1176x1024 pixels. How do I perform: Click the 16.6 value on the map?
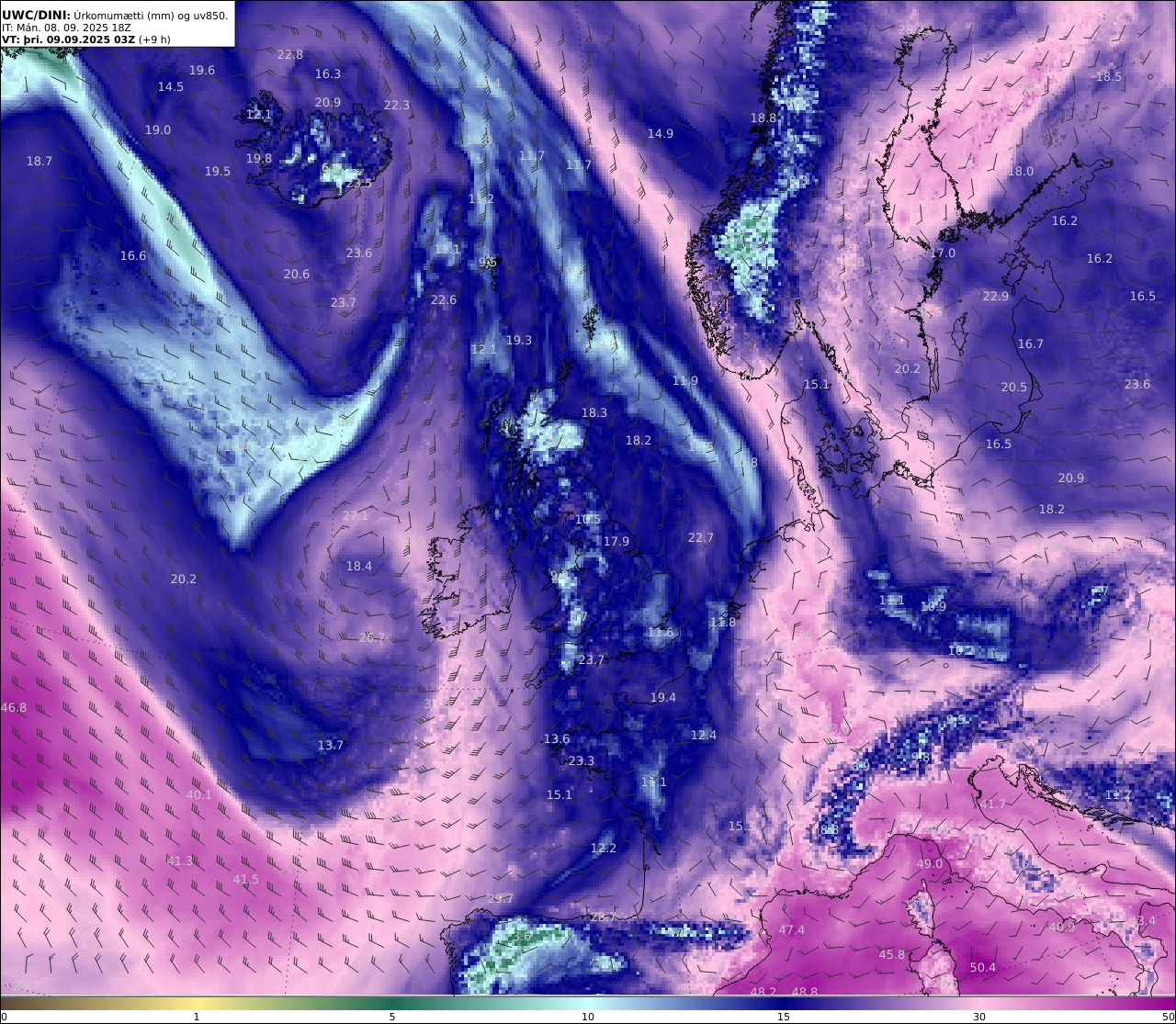(x=133, y=255)
